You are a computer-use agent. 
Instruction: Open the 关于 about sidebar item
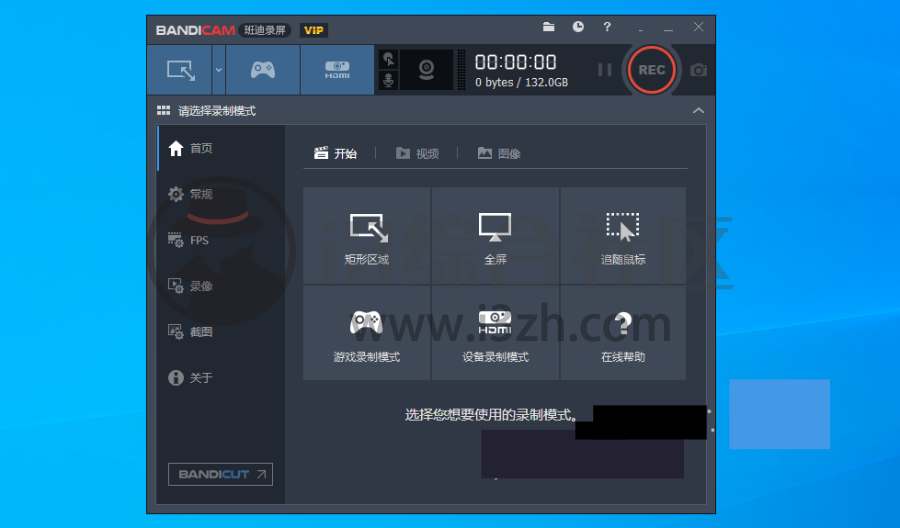coord(221,378)
